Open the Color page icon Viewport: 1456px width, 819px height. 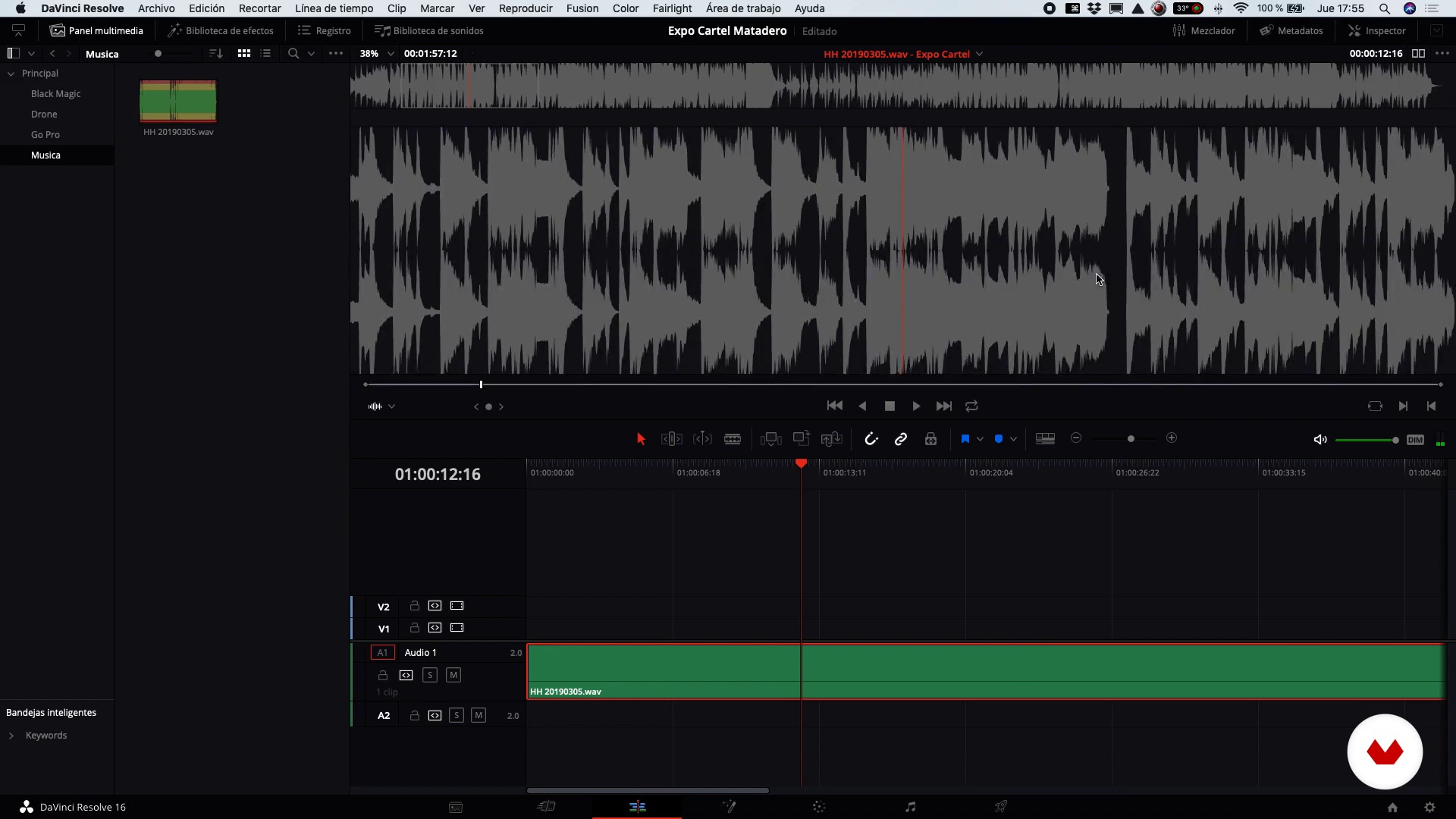pos(819,807)
